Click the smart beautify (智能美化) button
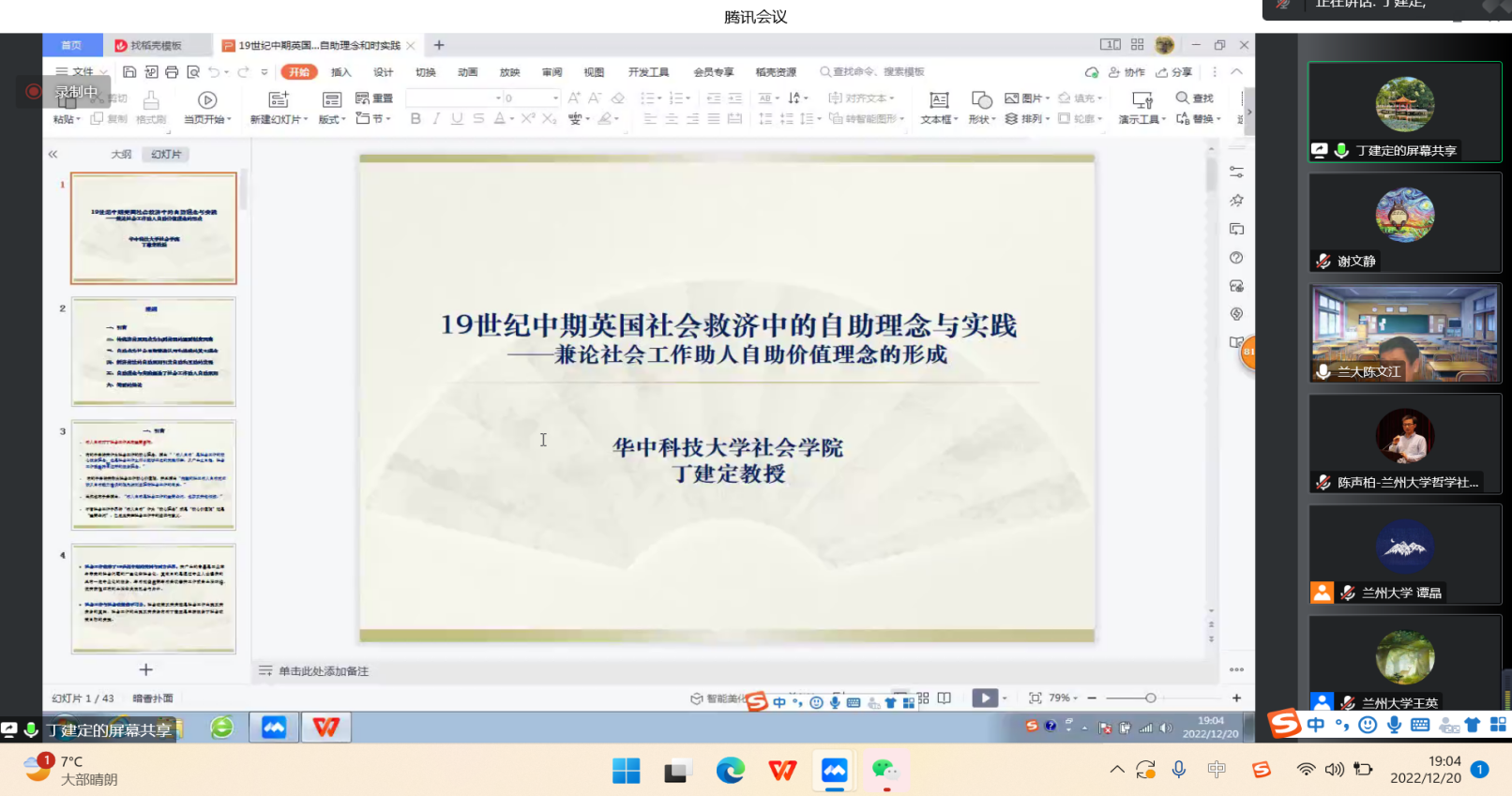The image size is (1512, 796). tap(718, 698)
